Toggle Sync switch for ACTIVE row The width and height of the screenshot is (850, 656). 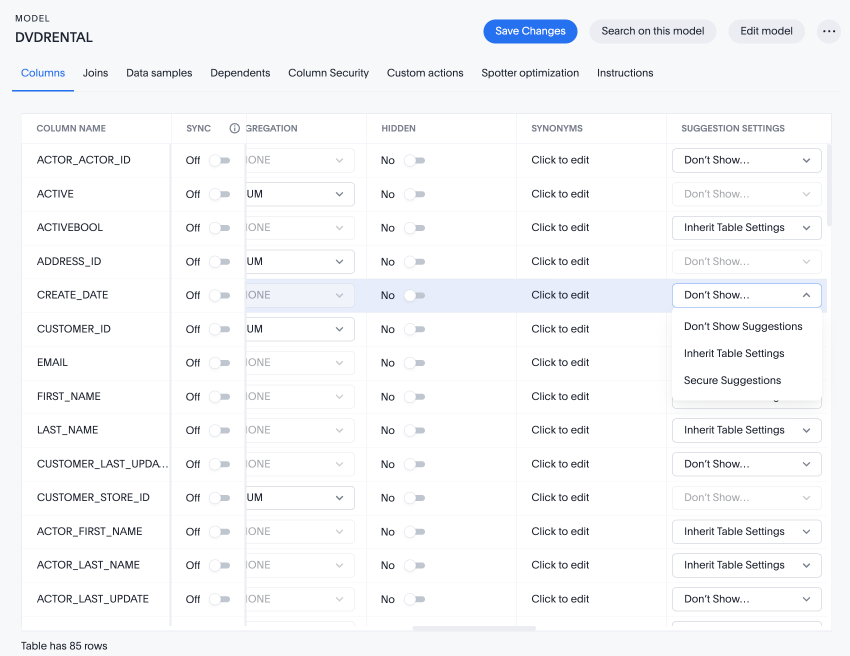coord(220,194)
